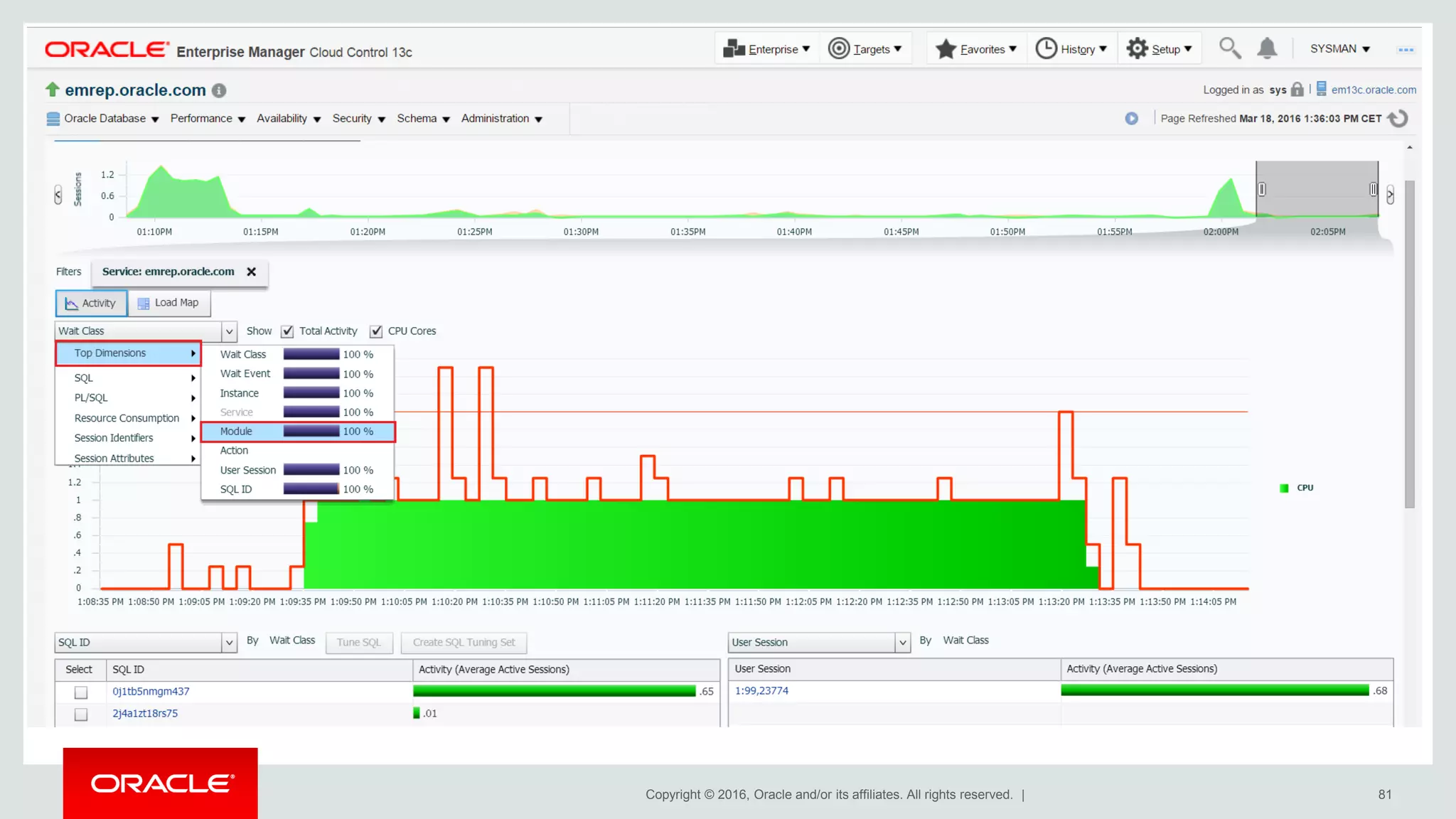Click the Create SQL Tuning Set button
Screen dimensions: 1456x819
coord(464,643)
